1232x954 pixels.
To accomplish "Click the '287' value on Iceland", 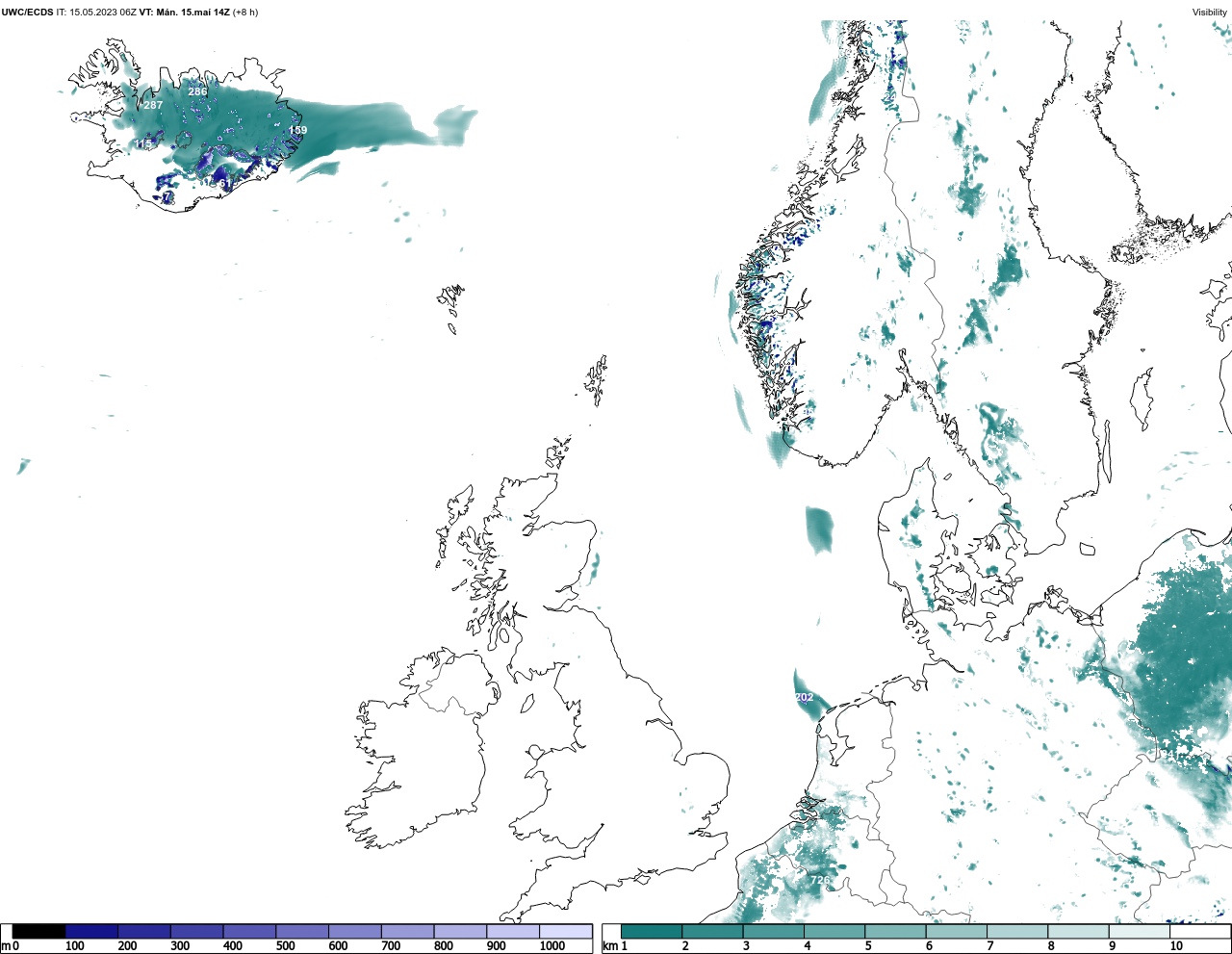I will 153,106.
